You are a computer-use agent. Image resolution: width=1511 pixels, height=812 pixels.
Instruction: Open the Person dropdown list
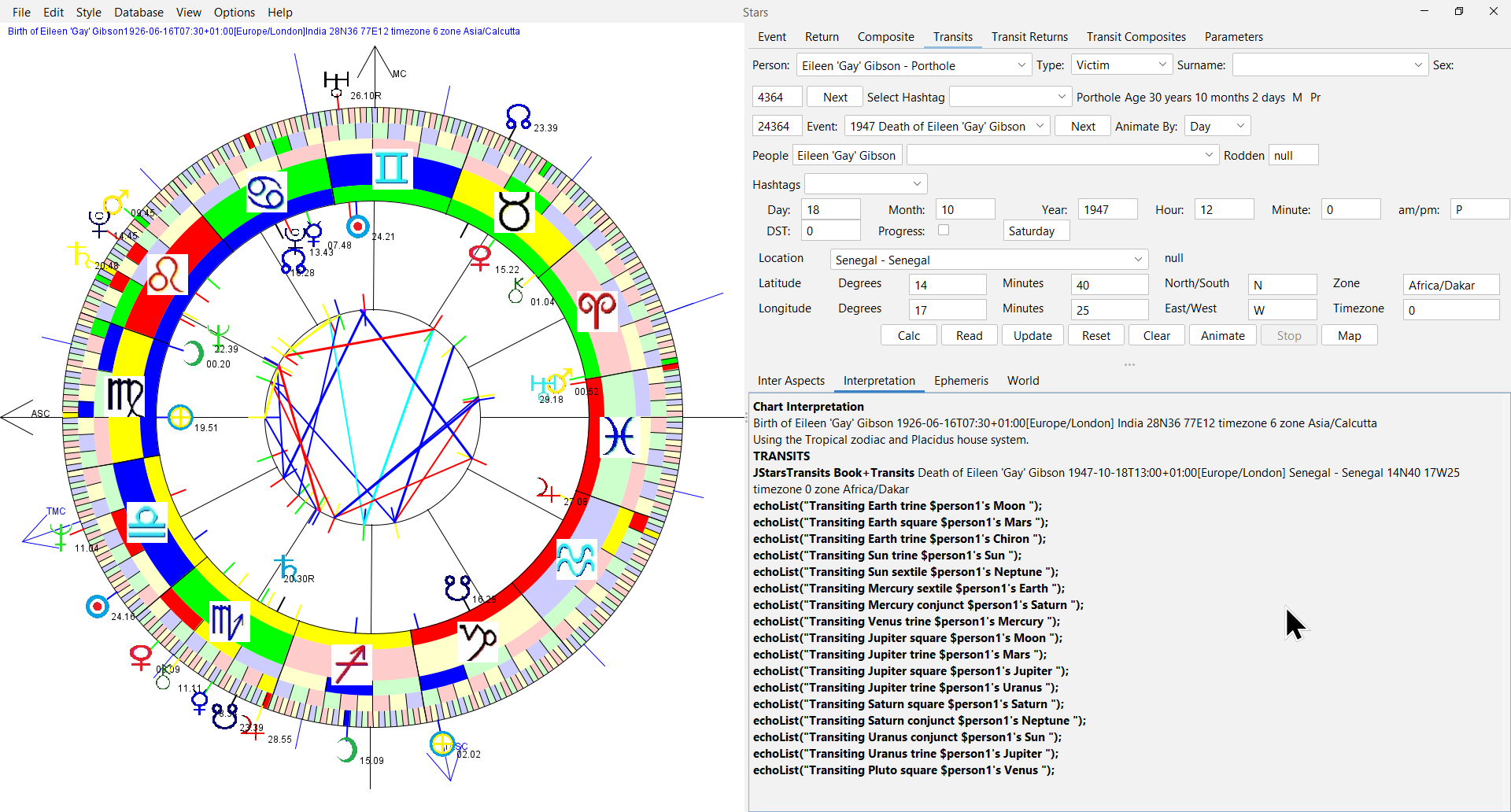tap(1021, 66)
